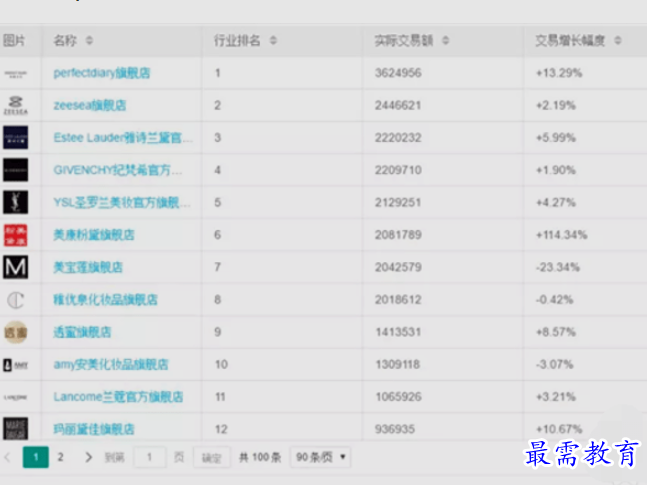This screenshot has height=485, width=647.
Task: Open the store link in rank 6 row
Action: coord(94,235)
